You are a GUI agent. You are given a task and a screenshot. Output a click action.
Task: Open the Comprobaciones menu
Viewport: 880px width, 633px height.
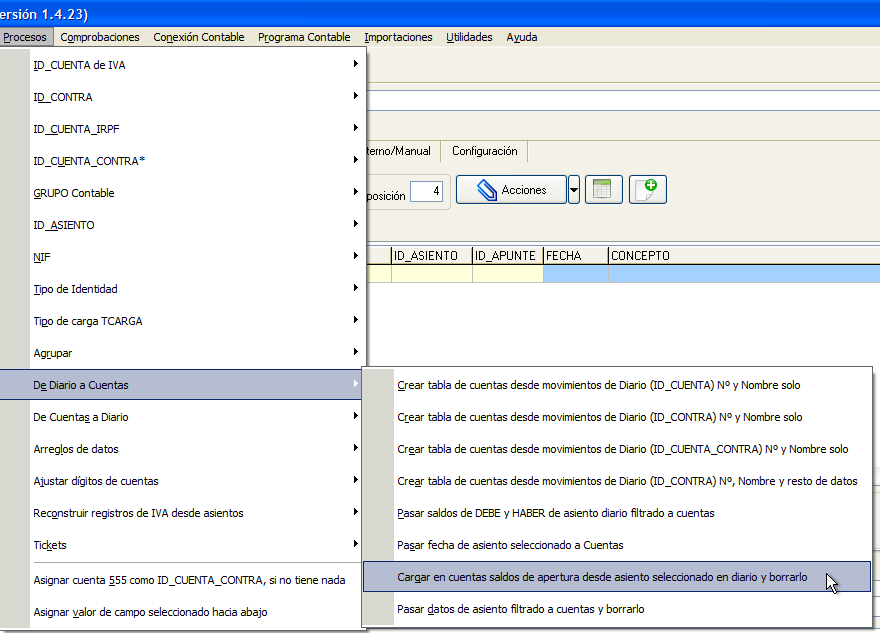[x=100, y=37]
